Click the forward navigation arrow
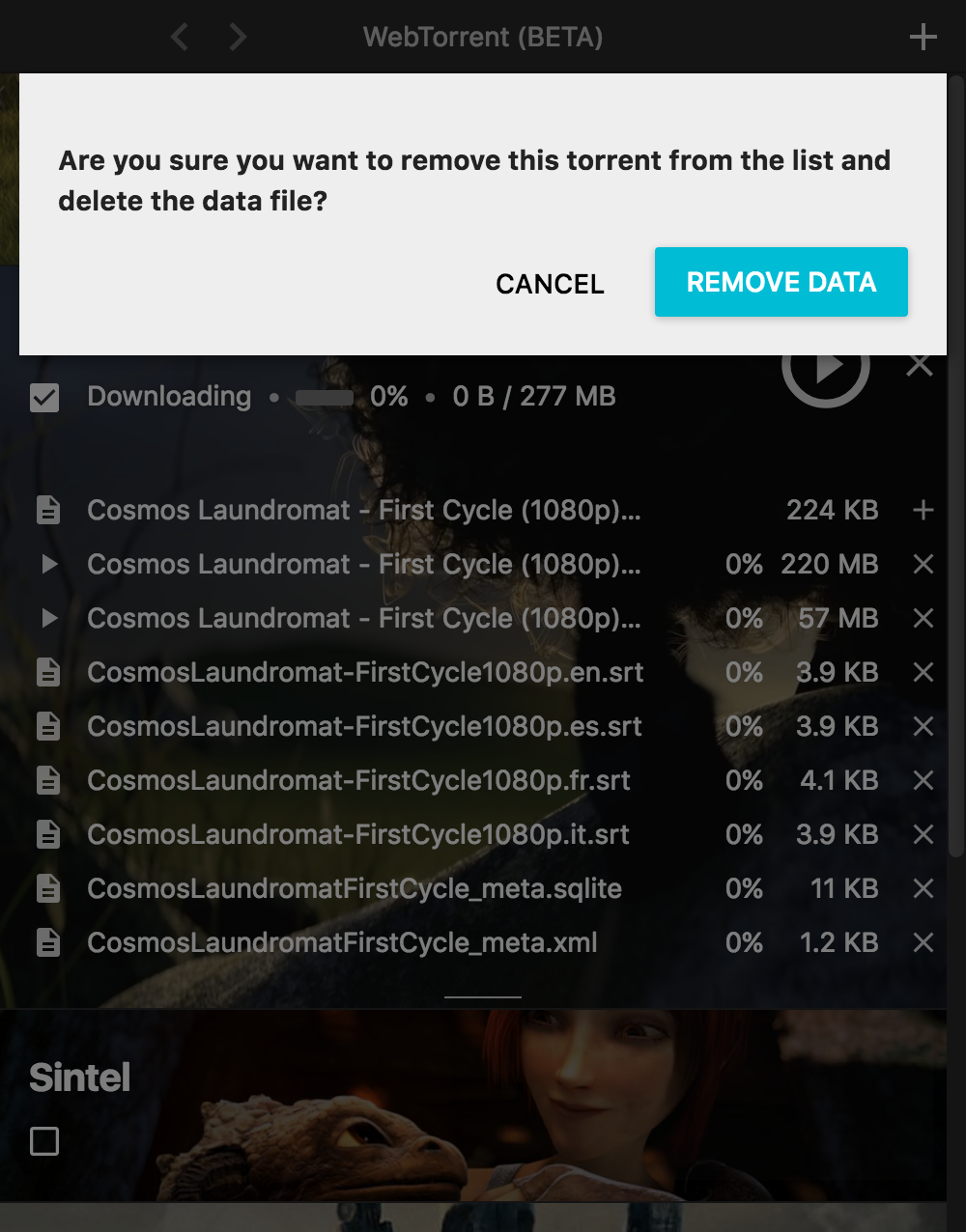The image size is (966, 1232). click(x=238, y=37)
